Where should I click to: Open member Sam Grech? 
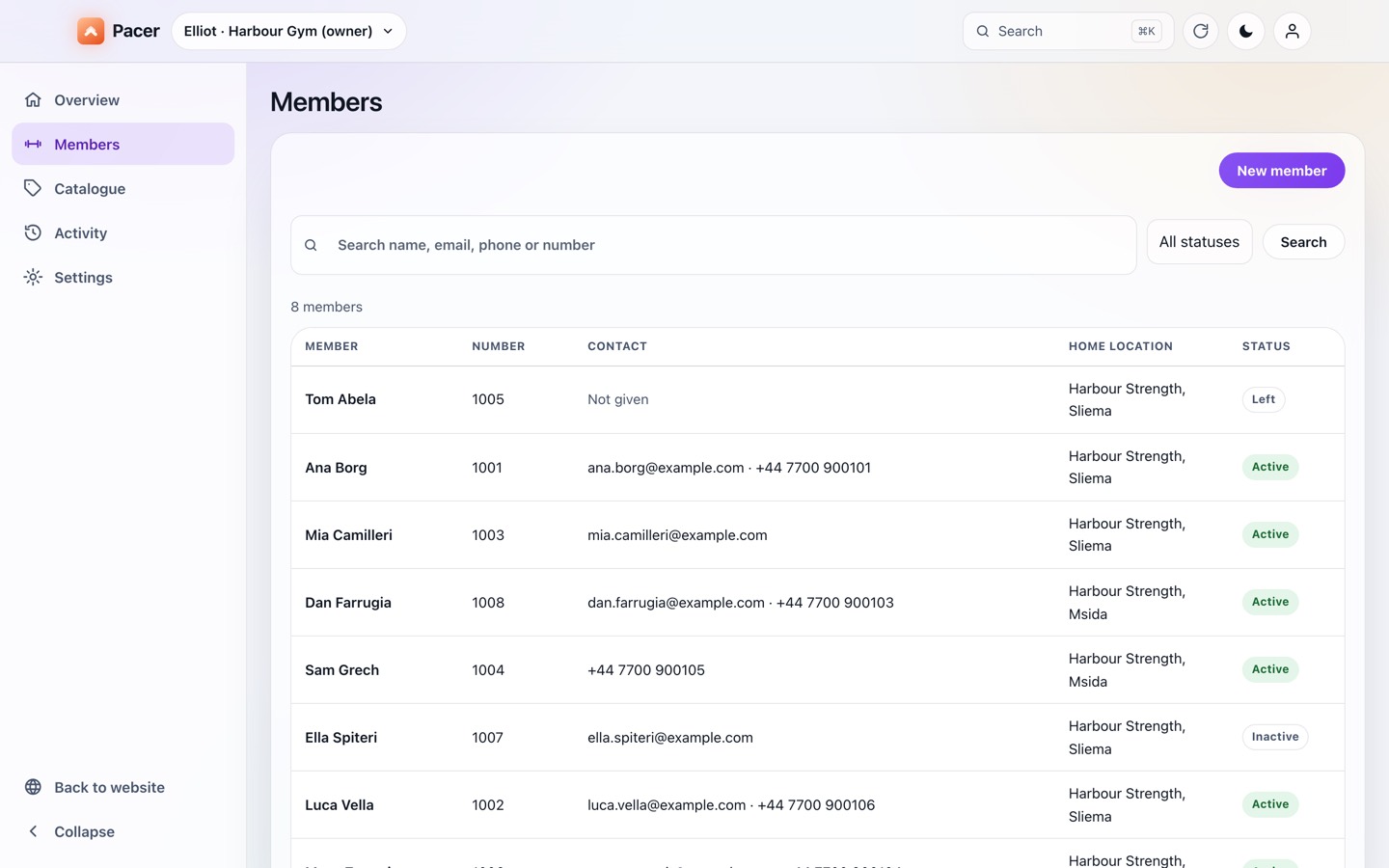coord(341,670)
